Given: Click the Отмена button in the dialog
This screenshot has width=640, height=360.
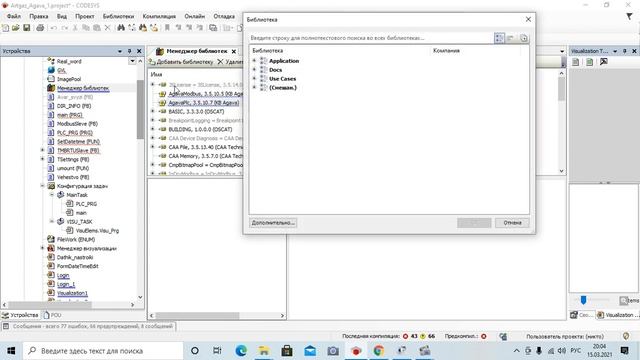Looking at the screenshot, I should (x=512, y=223).
